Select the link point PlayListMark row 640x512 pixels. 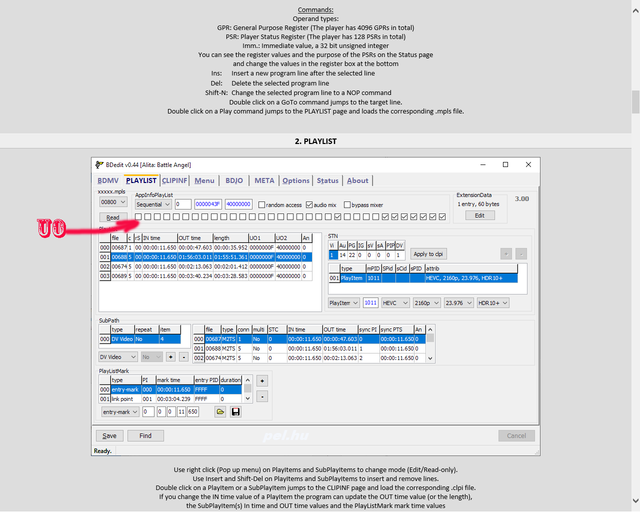click(170, 399)
